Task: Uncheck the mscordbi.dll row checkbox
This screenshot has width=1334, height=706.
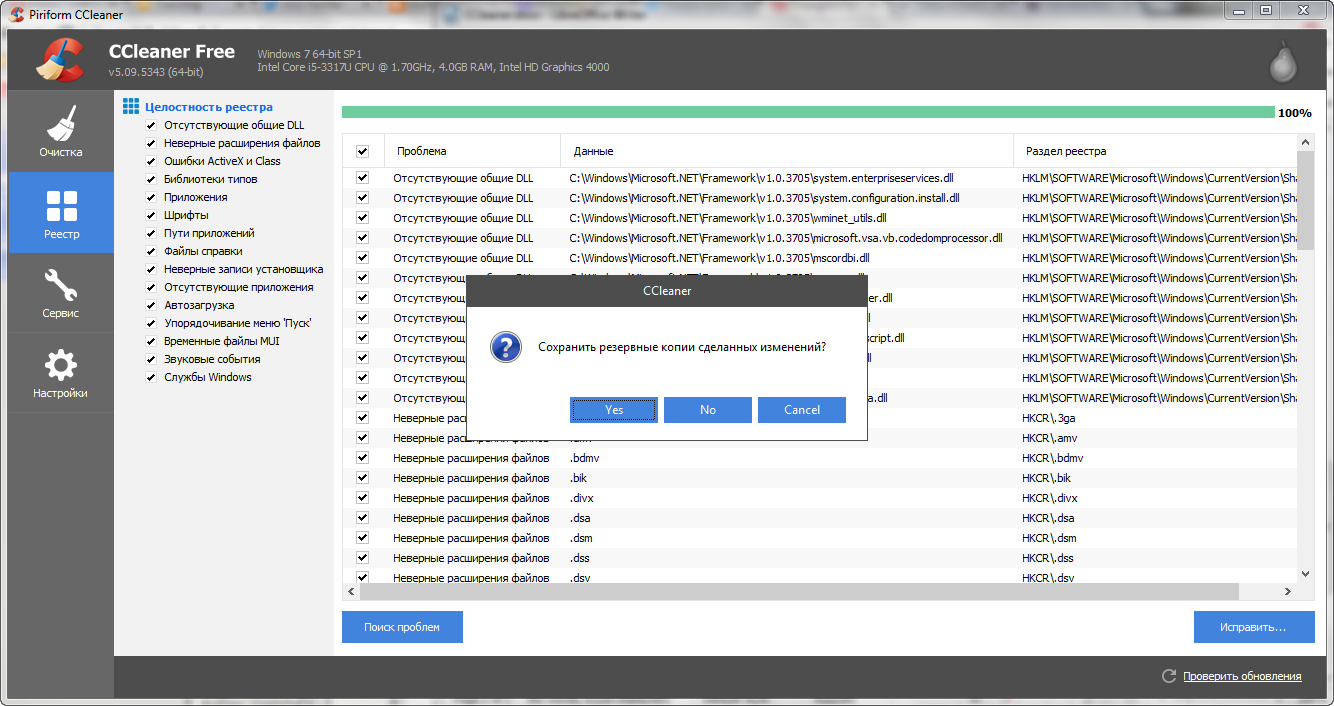Action: pos(362,258)
